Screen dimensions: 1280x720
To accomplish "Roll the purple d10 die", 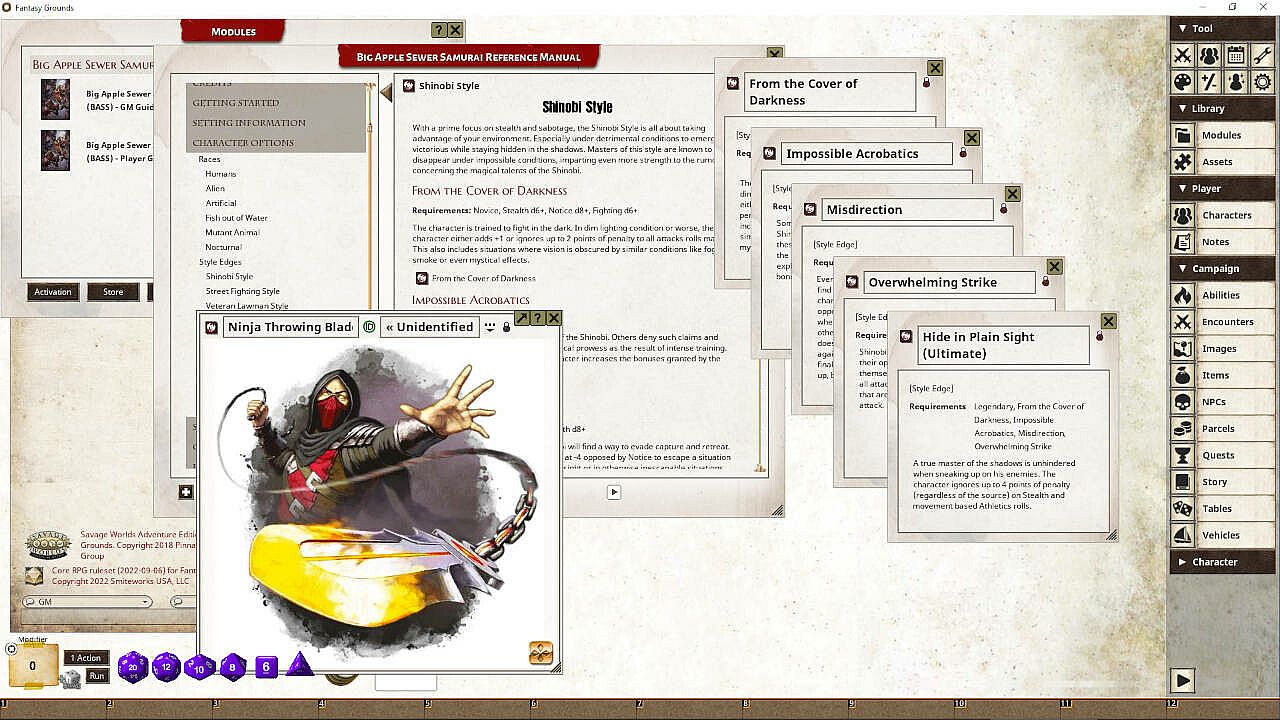I will (x=200, y=667).
